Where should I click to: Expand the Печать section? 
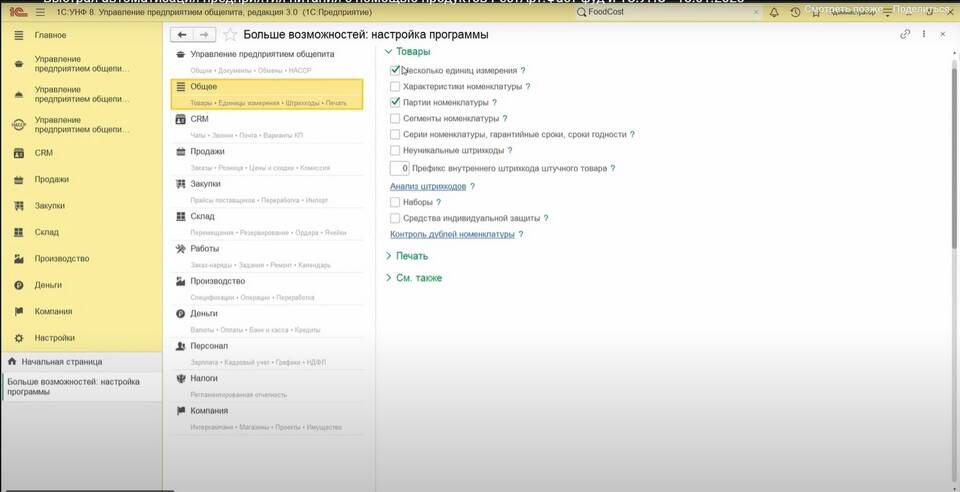tap(407, 256)
